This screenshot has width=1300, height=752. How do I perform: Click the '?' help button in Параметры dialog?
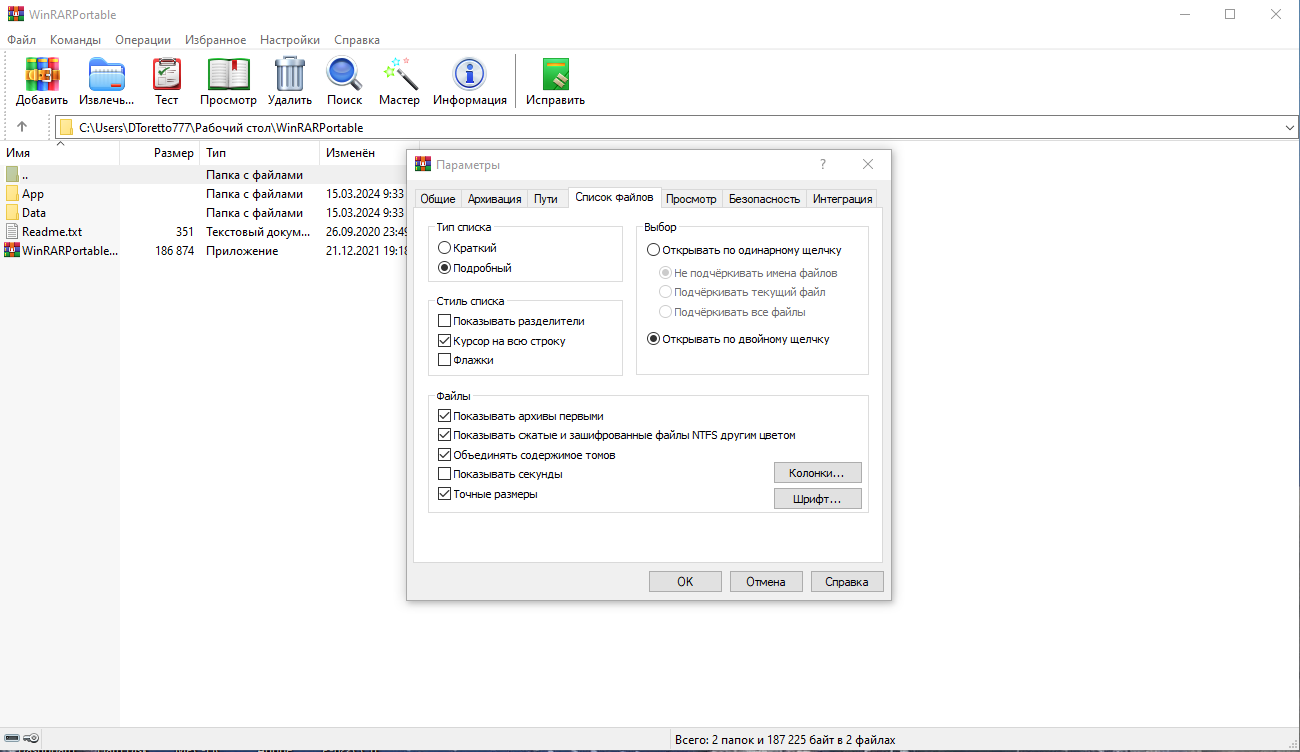(823, 164)
